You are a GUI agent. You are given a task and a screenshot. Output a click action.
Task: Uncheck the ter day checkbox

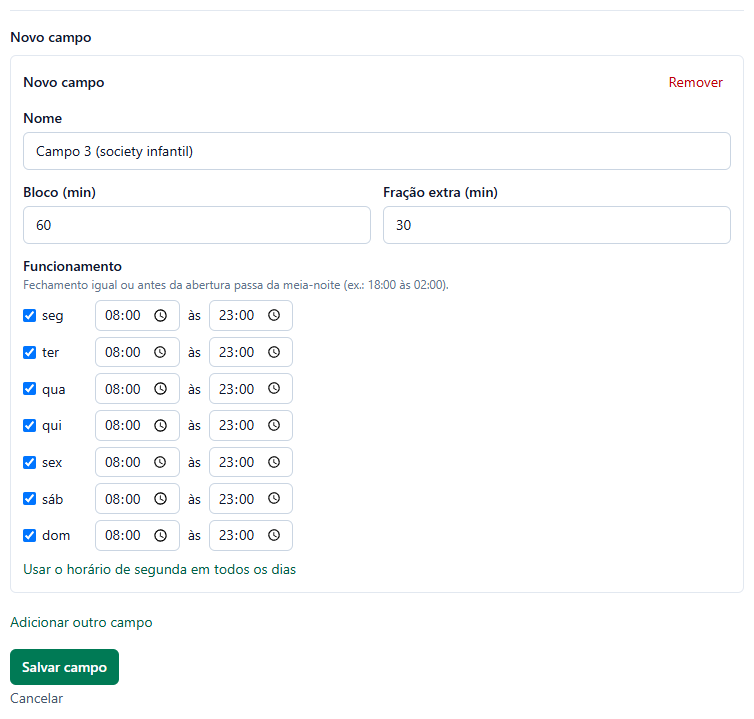(x=29, y=353)
